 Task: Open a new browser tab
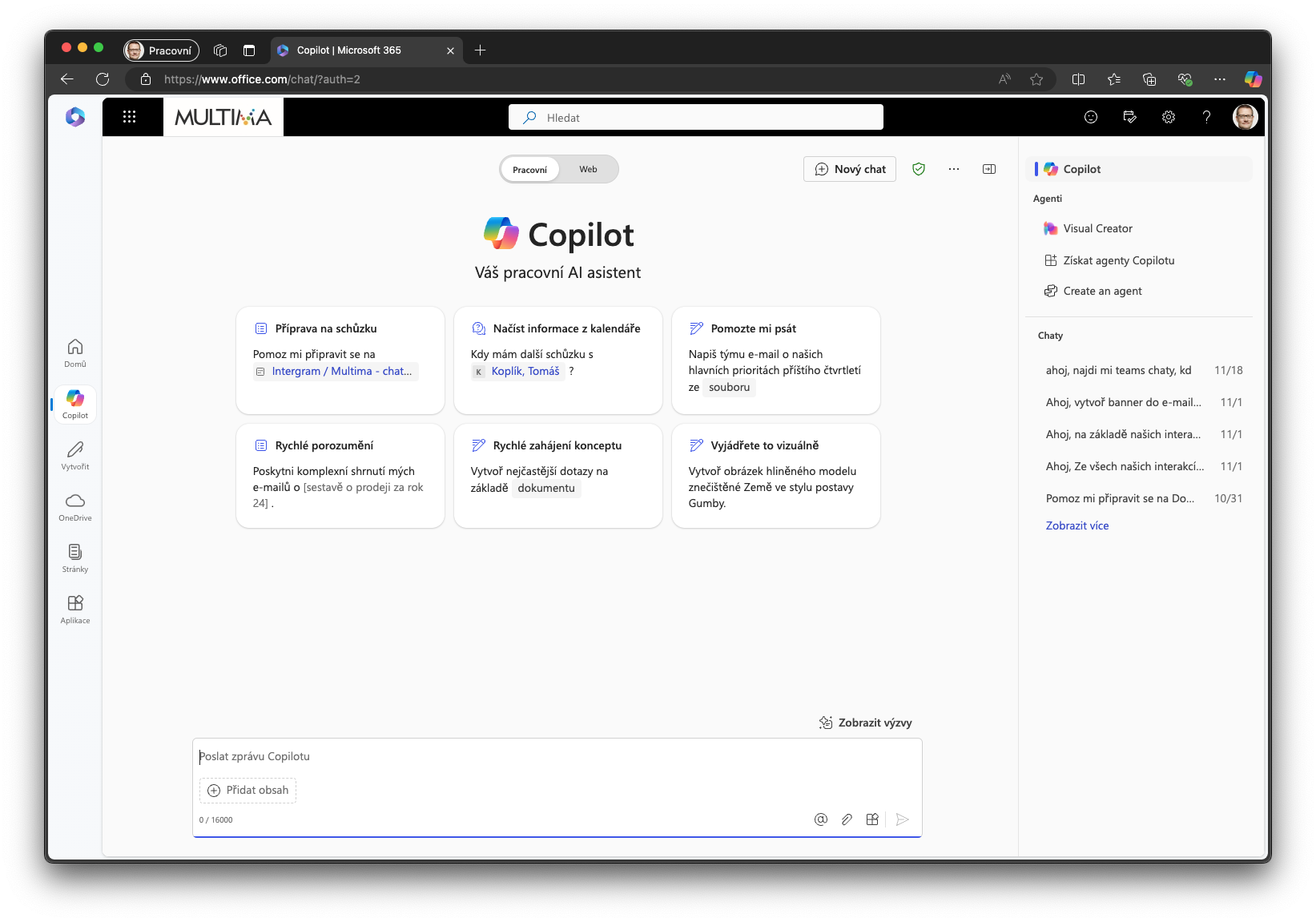tap(481, 50)
